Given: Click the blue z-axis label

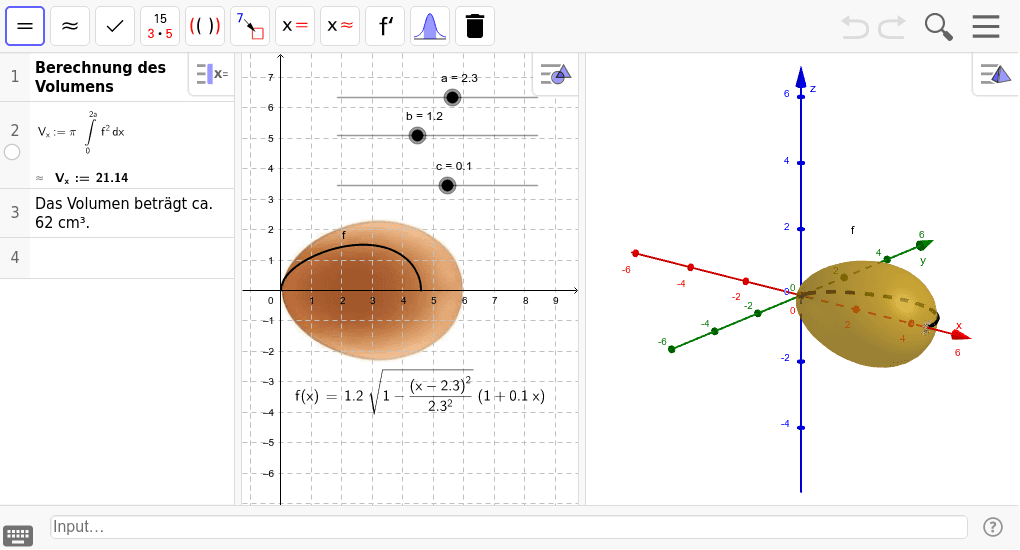Looking at the screenshot, I should click(x=812, y=89).
